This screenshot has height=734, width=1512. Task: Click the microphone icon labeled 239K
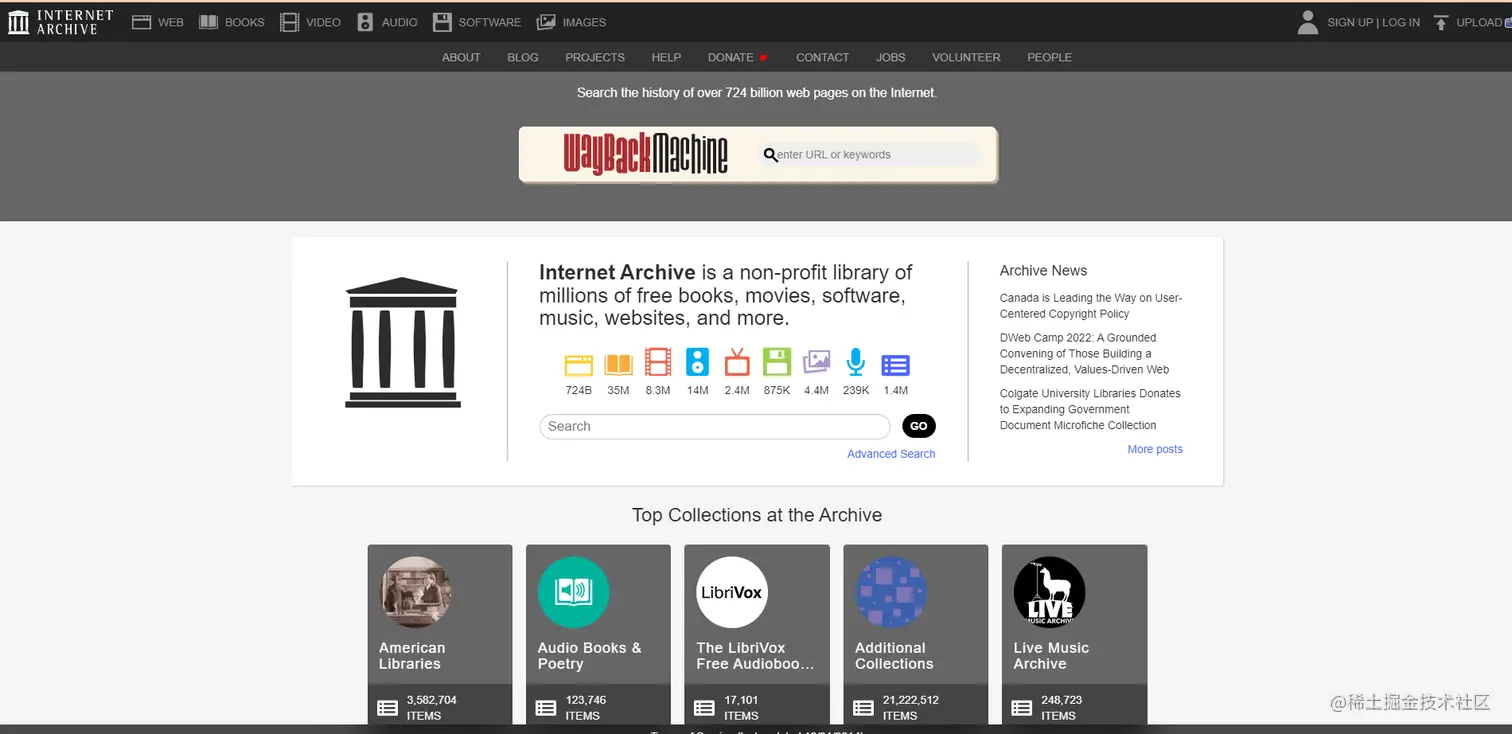point(856,362)
